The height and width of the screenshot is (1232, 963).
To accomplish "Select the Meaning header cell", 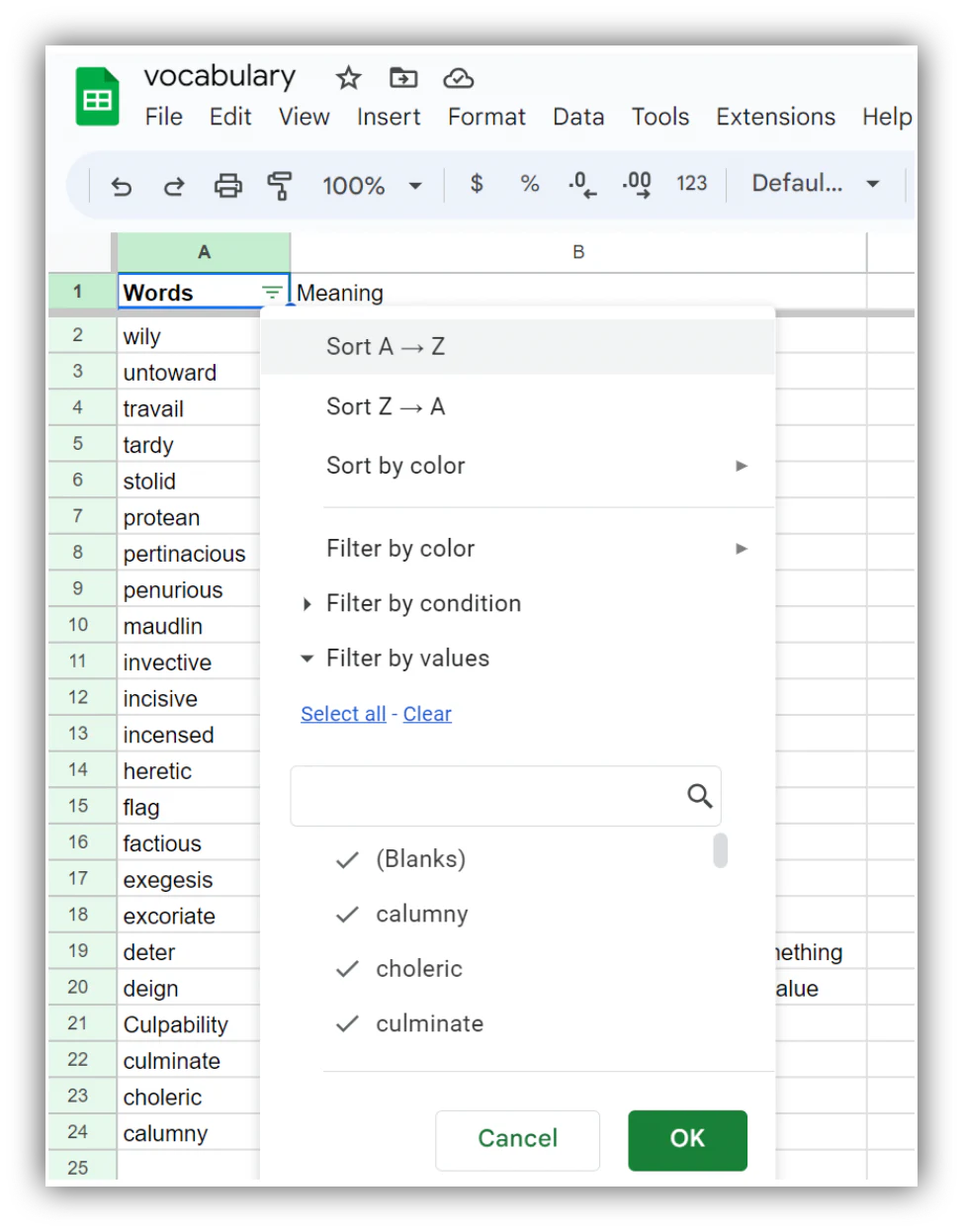I will [x=578, y=293].
